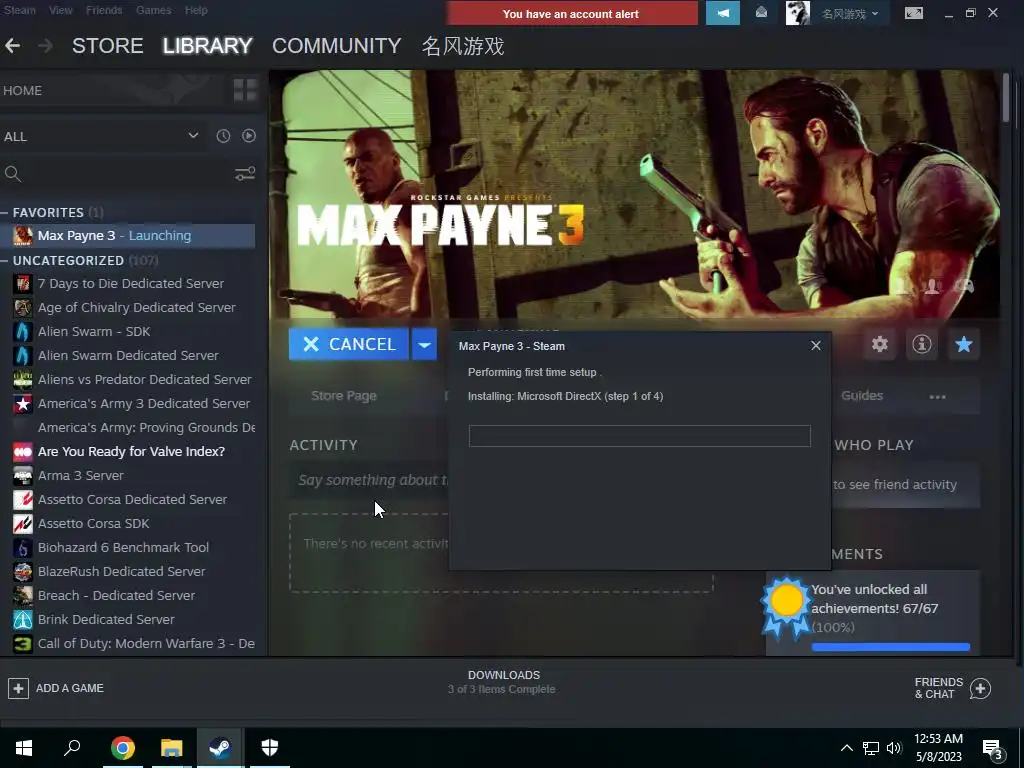Sort library by recent activity clock icon

pos(223,136)
